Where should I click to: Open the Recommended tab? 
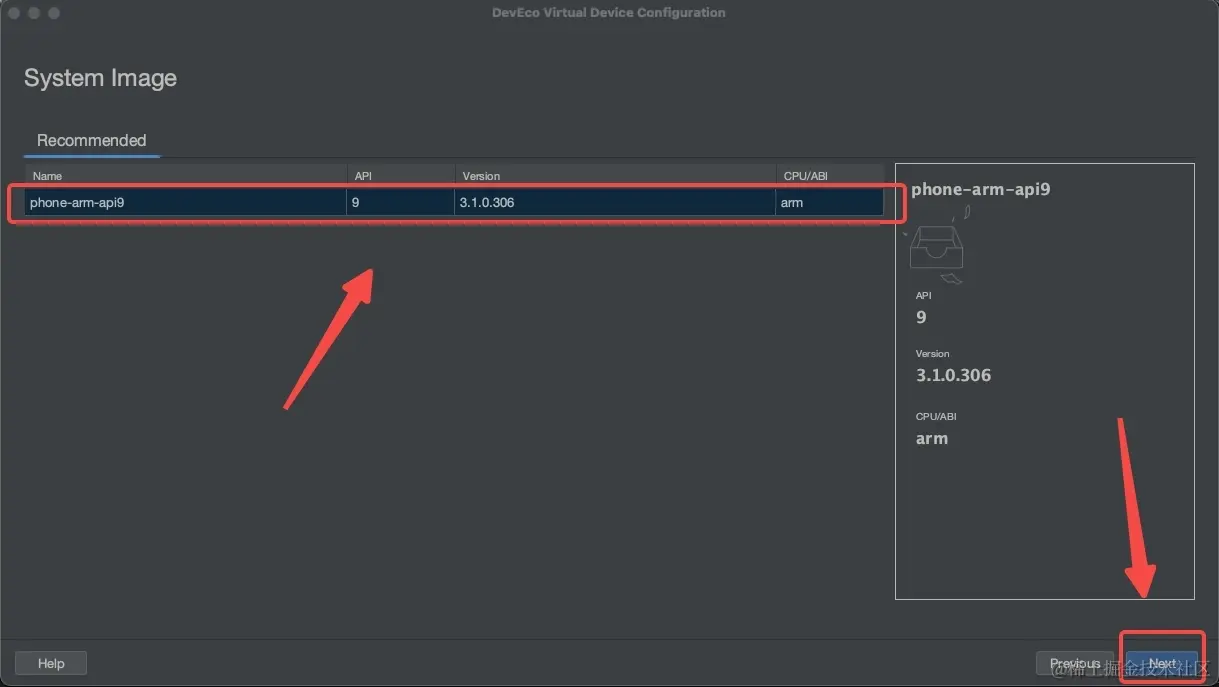(x=91, y=140)
